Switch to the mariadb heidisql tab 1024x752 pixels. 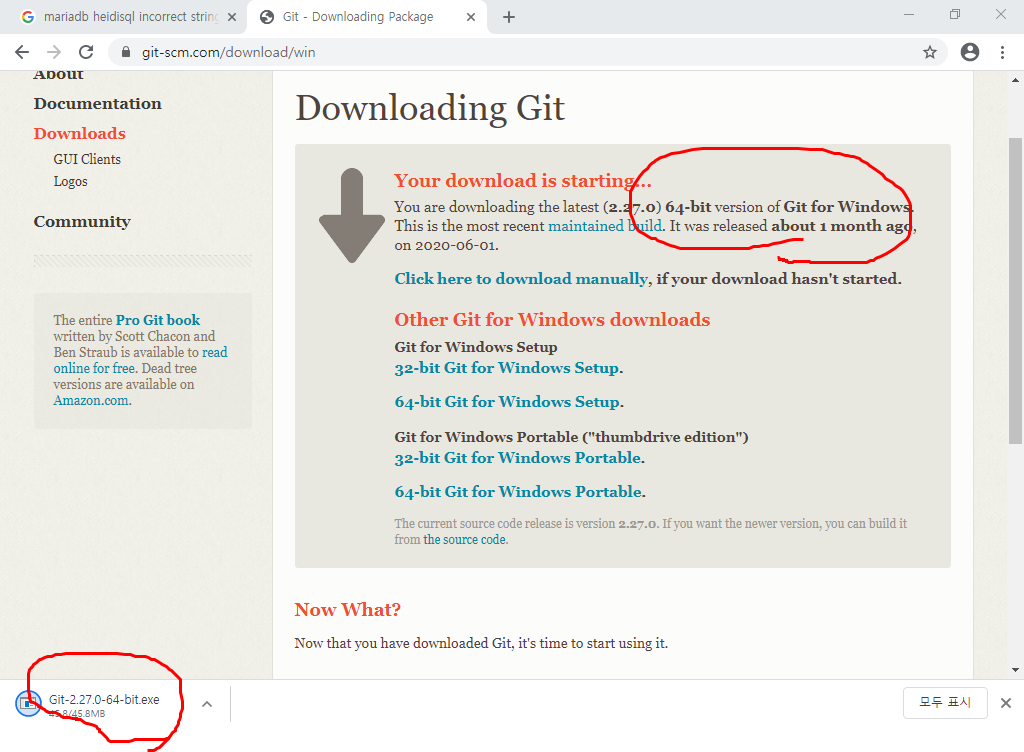(123, 17)
